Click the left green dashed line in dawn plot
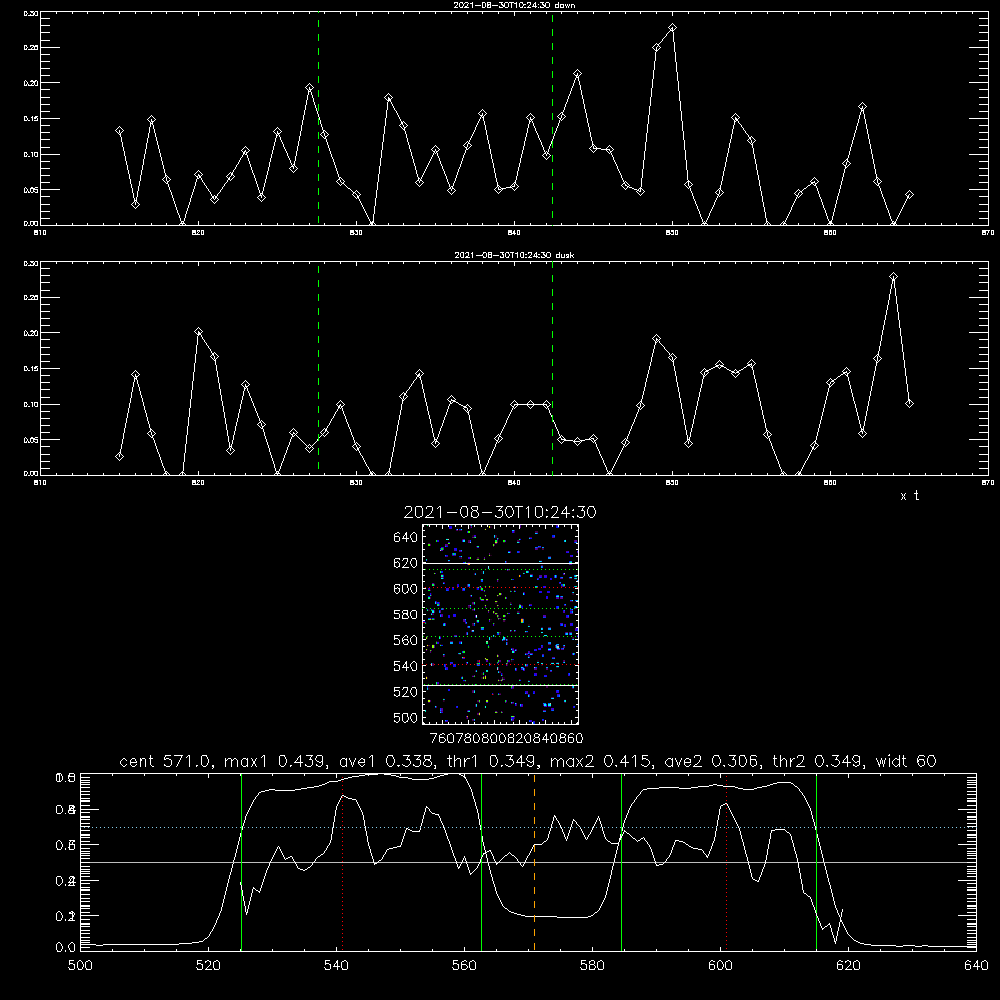 (x=318, y=119)
